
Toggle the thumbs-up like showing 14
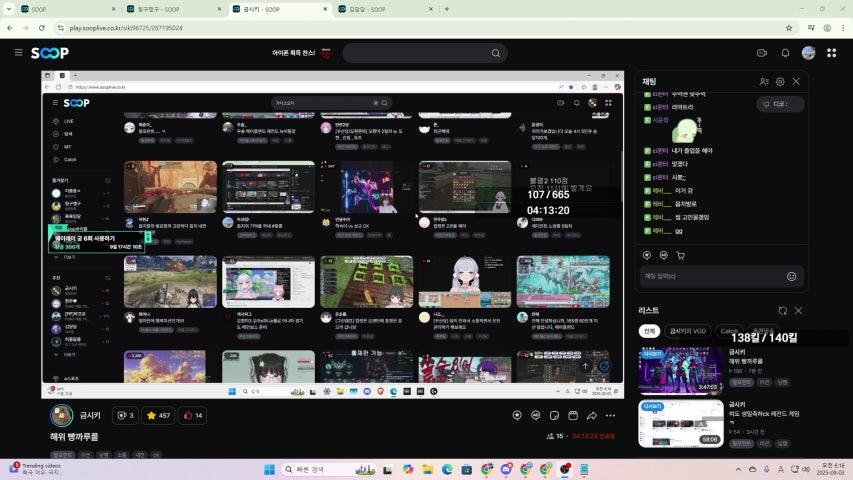pos(193,415)
